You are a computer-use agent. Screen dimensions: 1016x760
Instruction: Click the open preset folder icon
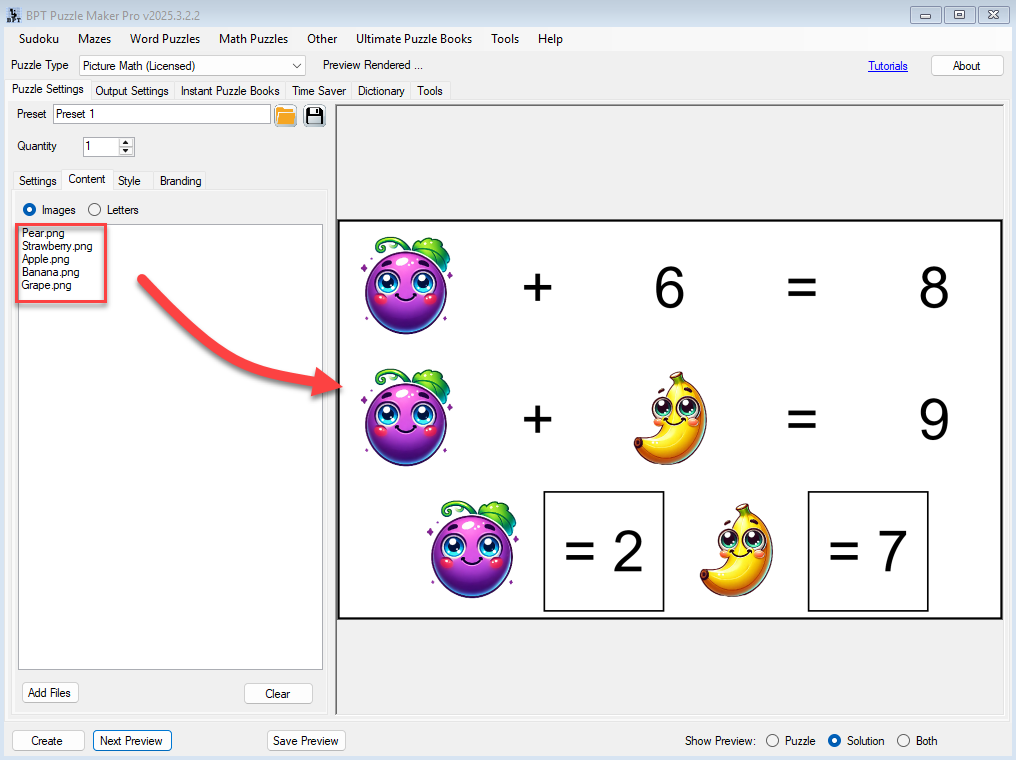pyautogui.click(x=286, y=115)
